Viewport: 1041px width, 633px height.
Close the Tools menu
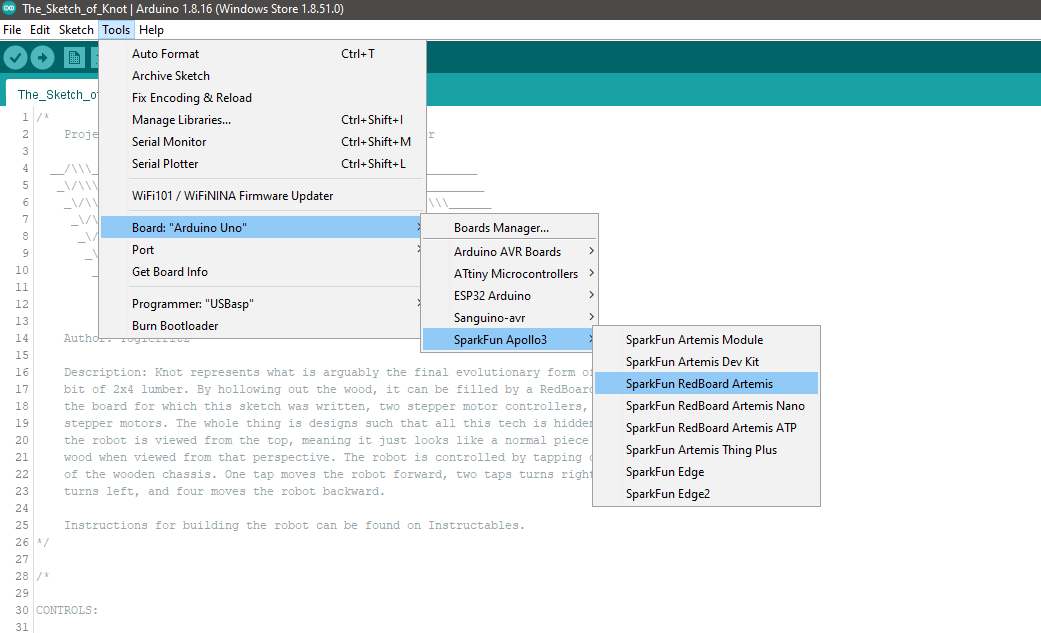116,30
